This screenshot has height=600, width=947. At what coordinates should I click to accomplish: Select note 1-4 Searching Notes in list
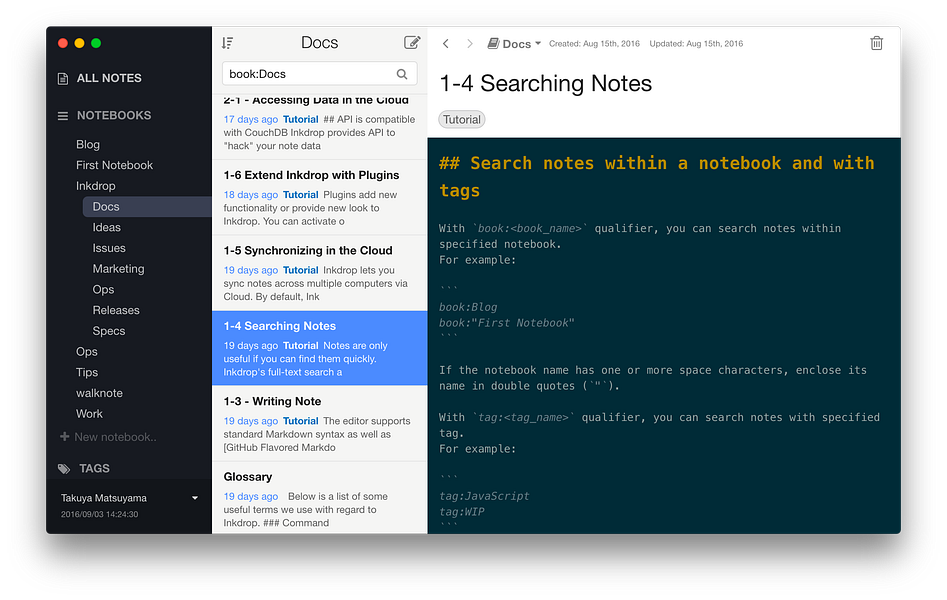coord(319,348)
